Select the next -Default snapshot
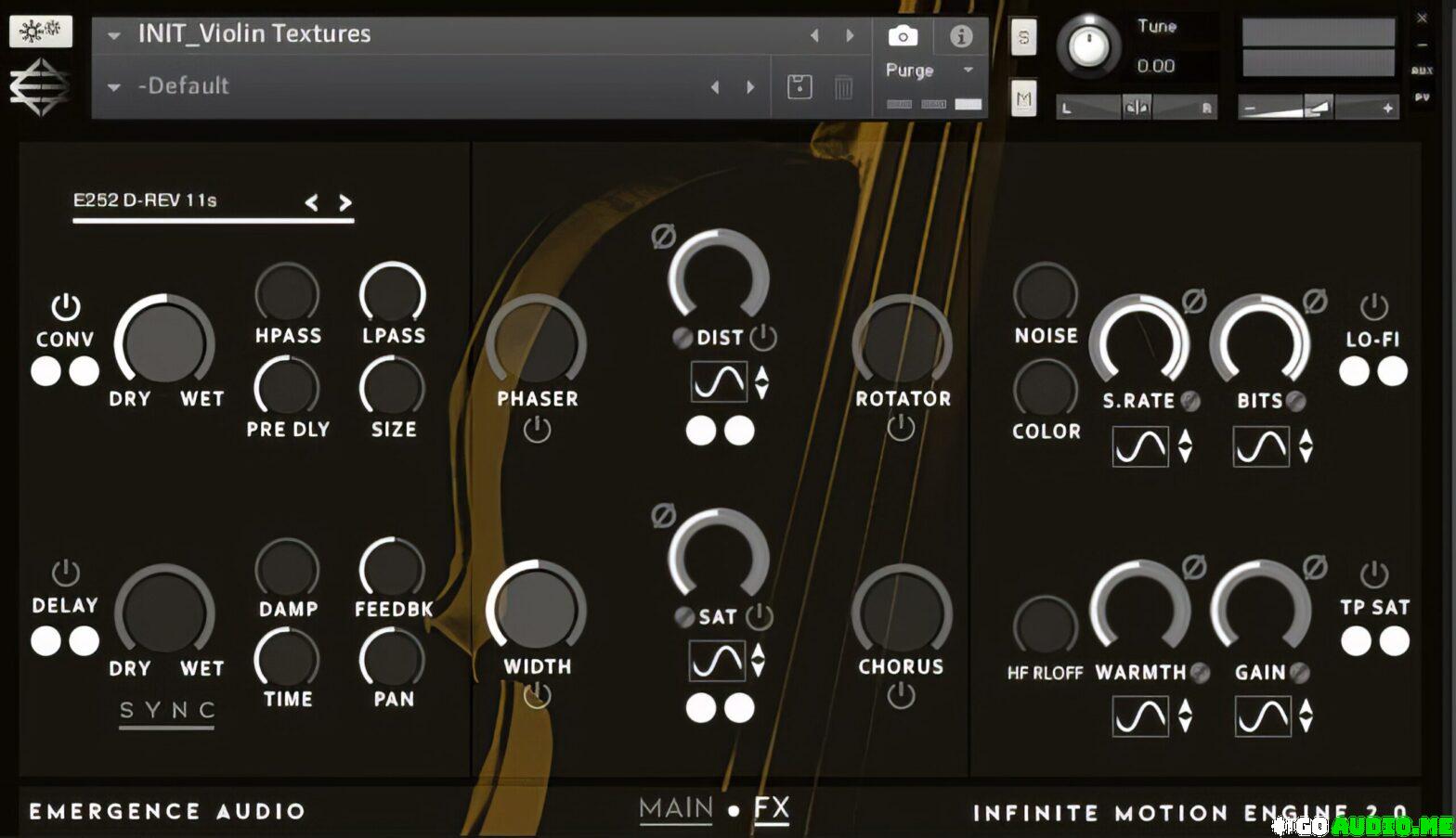The image size is (1456, 838). point(750,87)
